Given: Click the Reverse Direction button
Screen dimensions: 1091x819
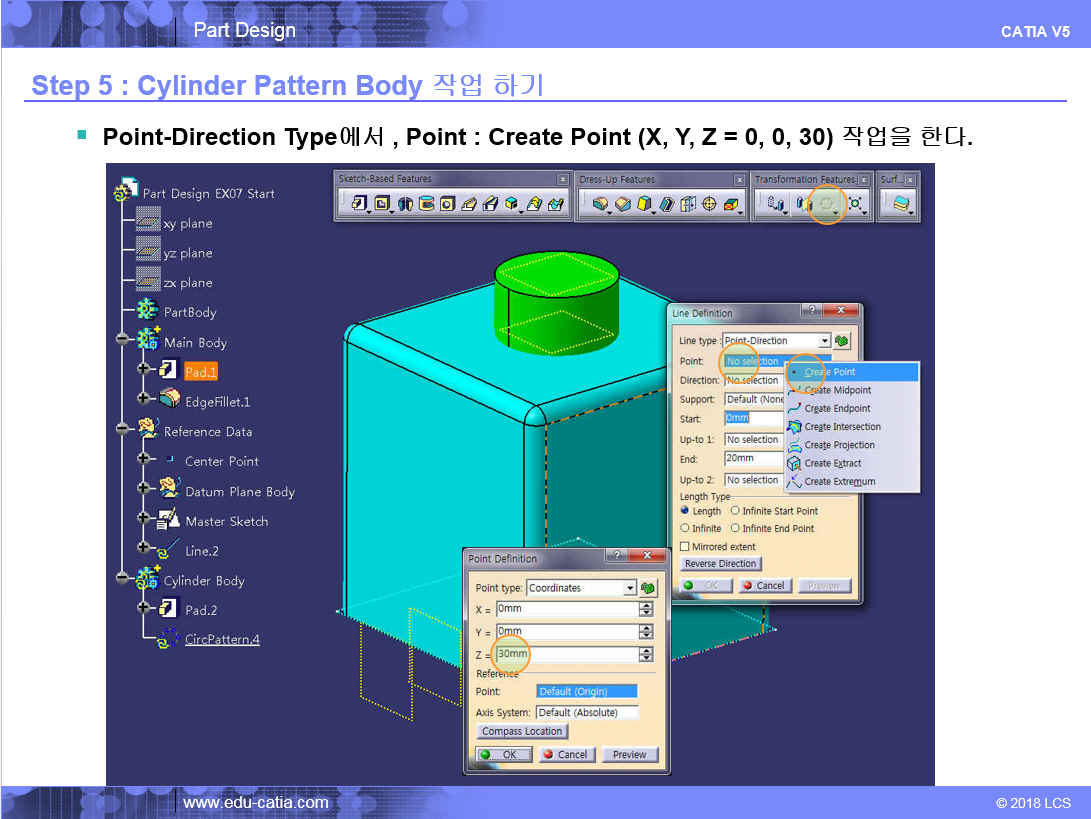Looking at the screenshot, I should (x=720, y=564).
